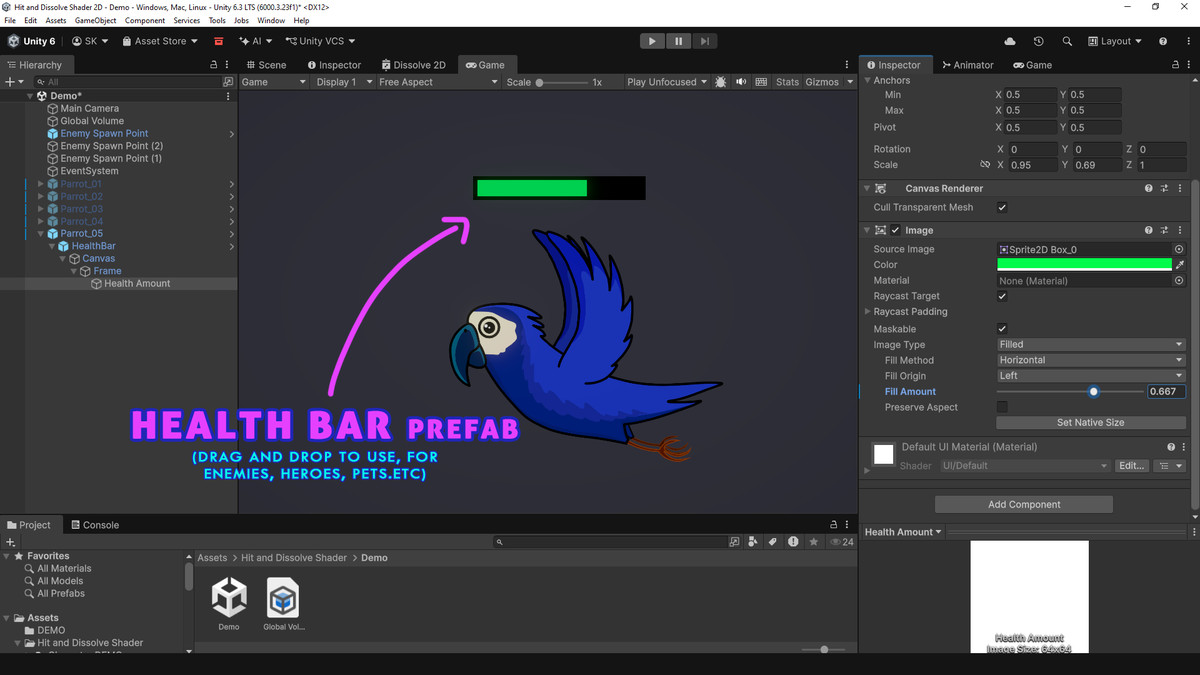Toggle the Stats button in Game view
This screenshot has height=675, width=1200.
click(787, 82)
